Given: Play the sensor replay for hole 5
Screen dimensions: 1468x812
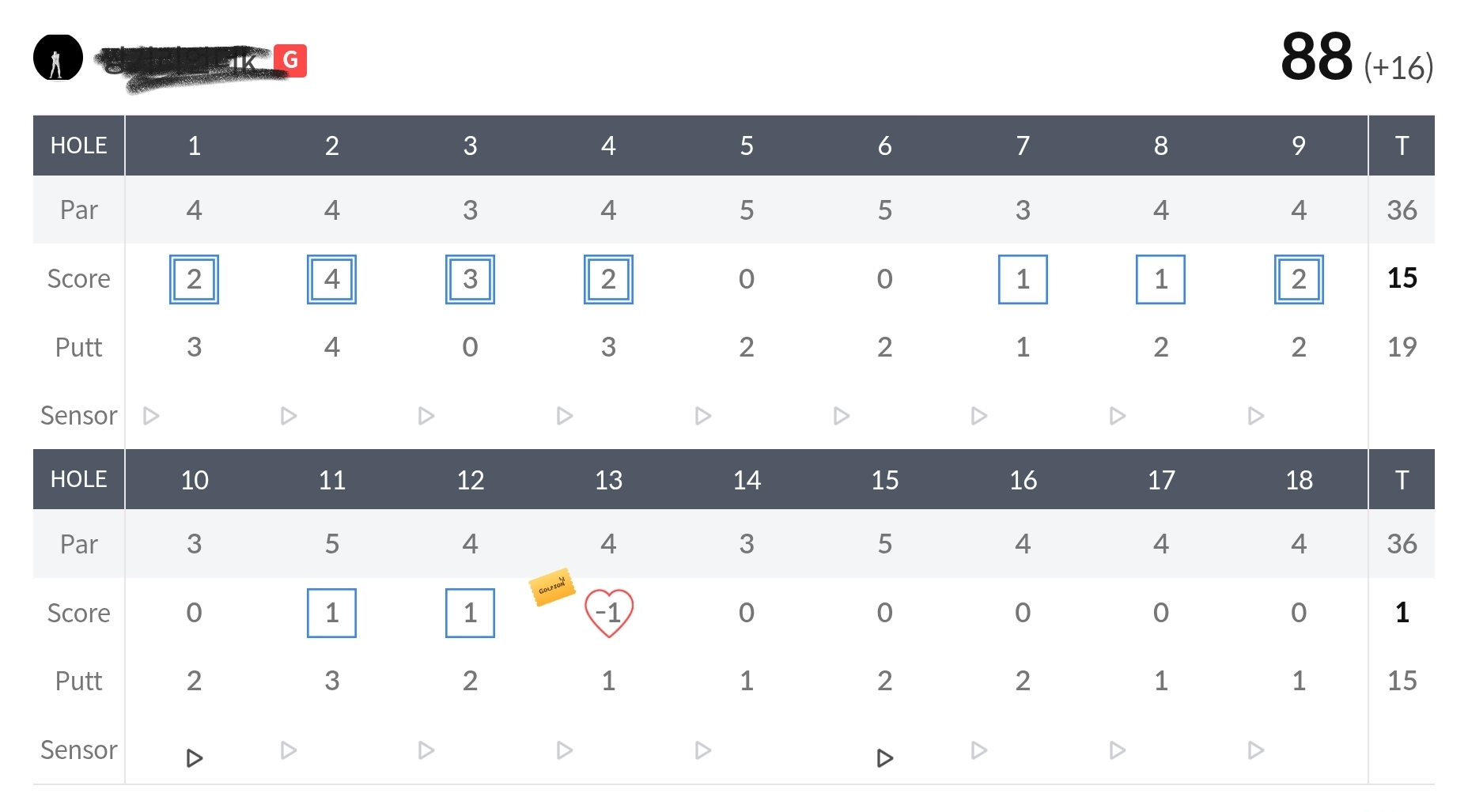Looking at the screenshot, I should coord(703,416).
